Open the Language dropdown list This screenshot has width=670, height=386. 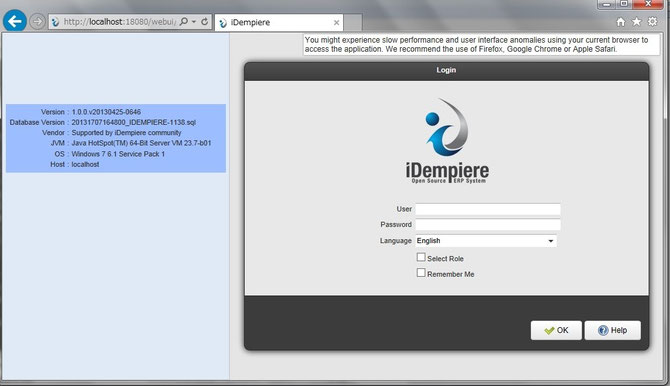pyautogui.click(x=551, y=241)
